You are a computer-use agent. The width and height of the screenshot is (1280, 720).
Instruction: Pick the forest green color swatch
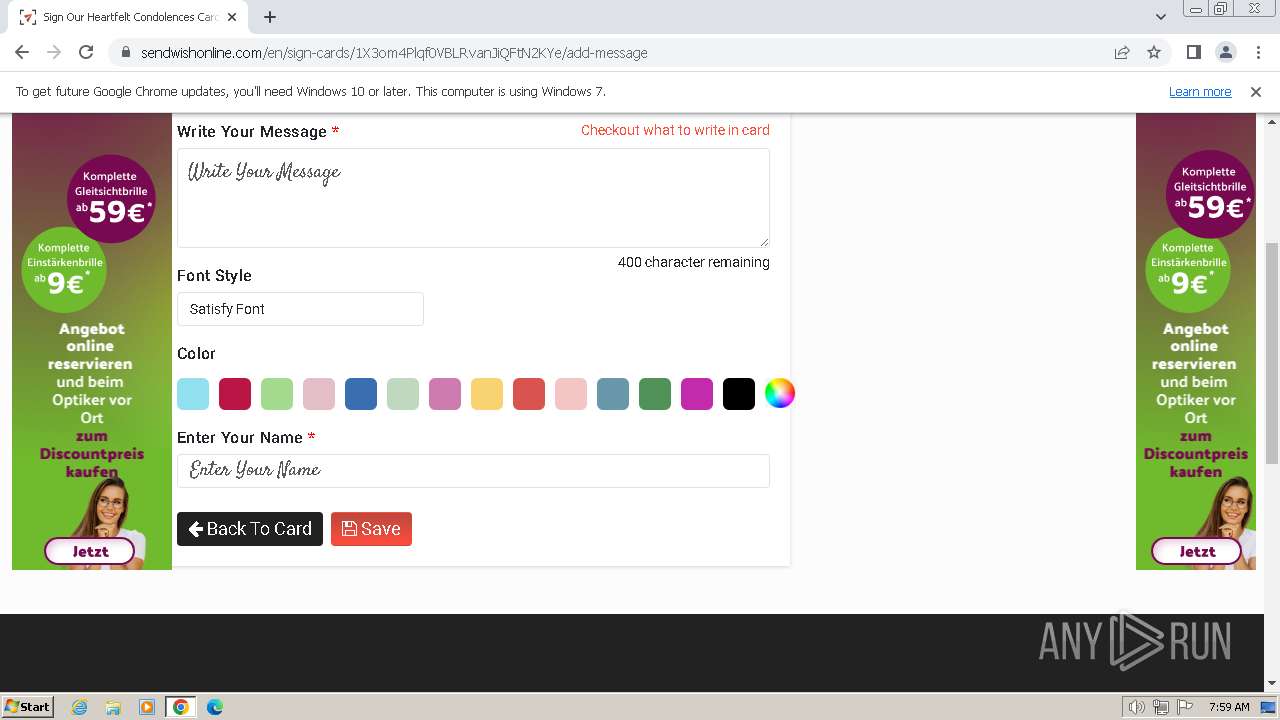[655, 394]
